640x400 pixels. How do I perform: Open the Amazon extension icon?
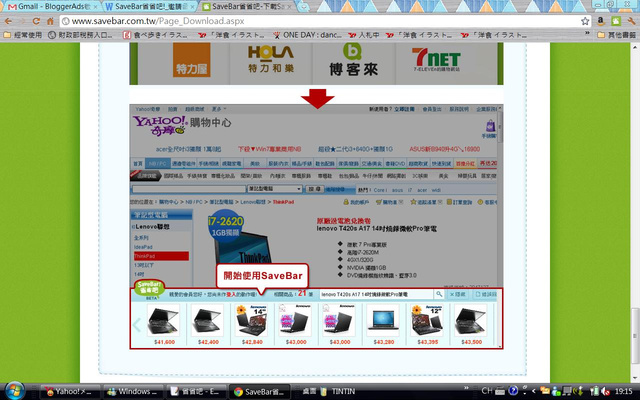(x=601, y=21)
